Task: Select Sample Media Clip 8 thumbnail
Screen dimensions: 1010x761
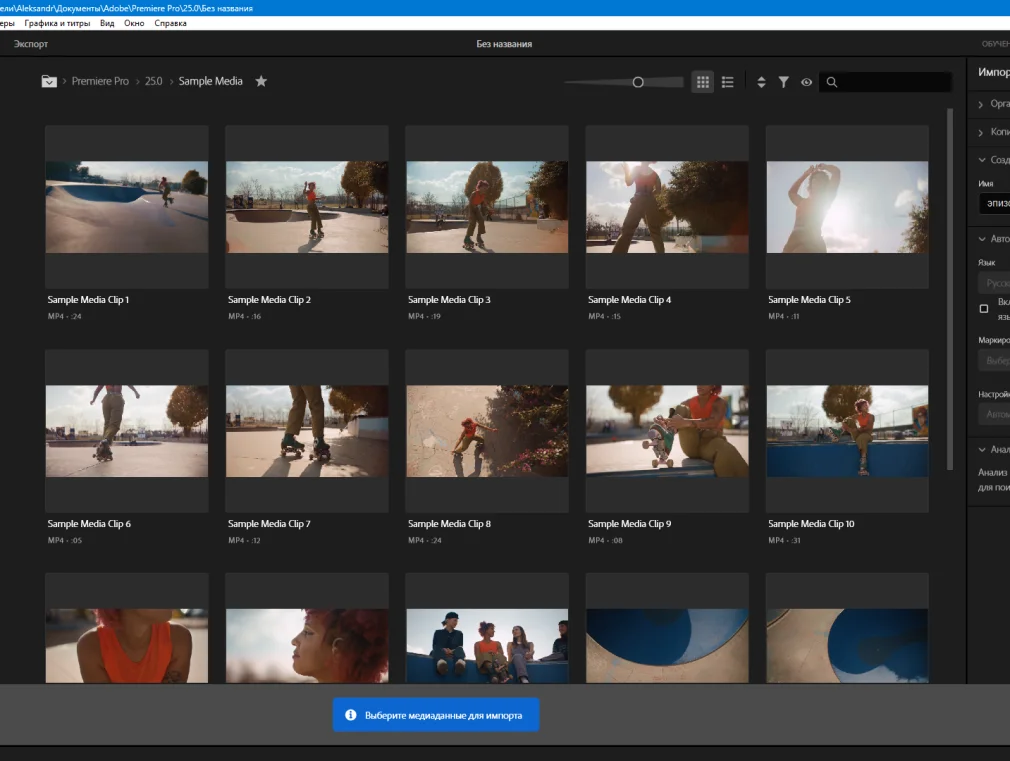Action: click(x=487, y=431)
